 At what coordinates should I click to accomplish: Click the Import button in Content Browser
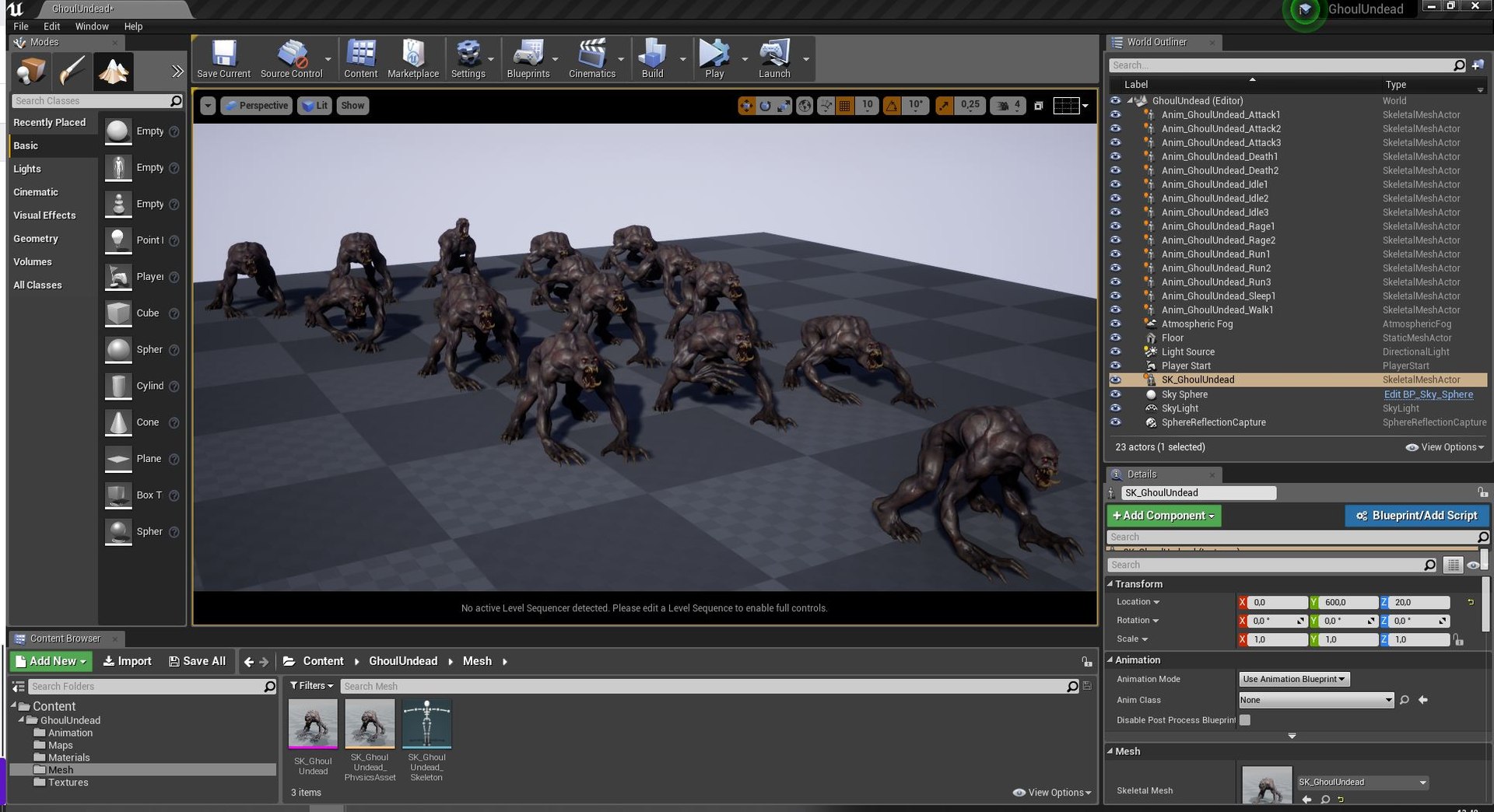pos(128,661)
